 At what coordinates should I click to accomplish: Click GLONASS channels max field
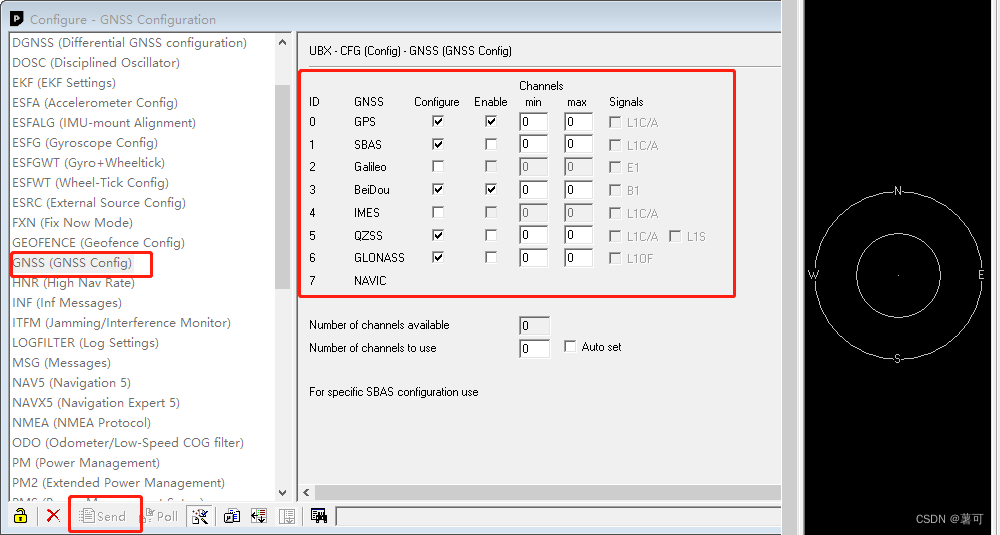click(x=578, y=258)
